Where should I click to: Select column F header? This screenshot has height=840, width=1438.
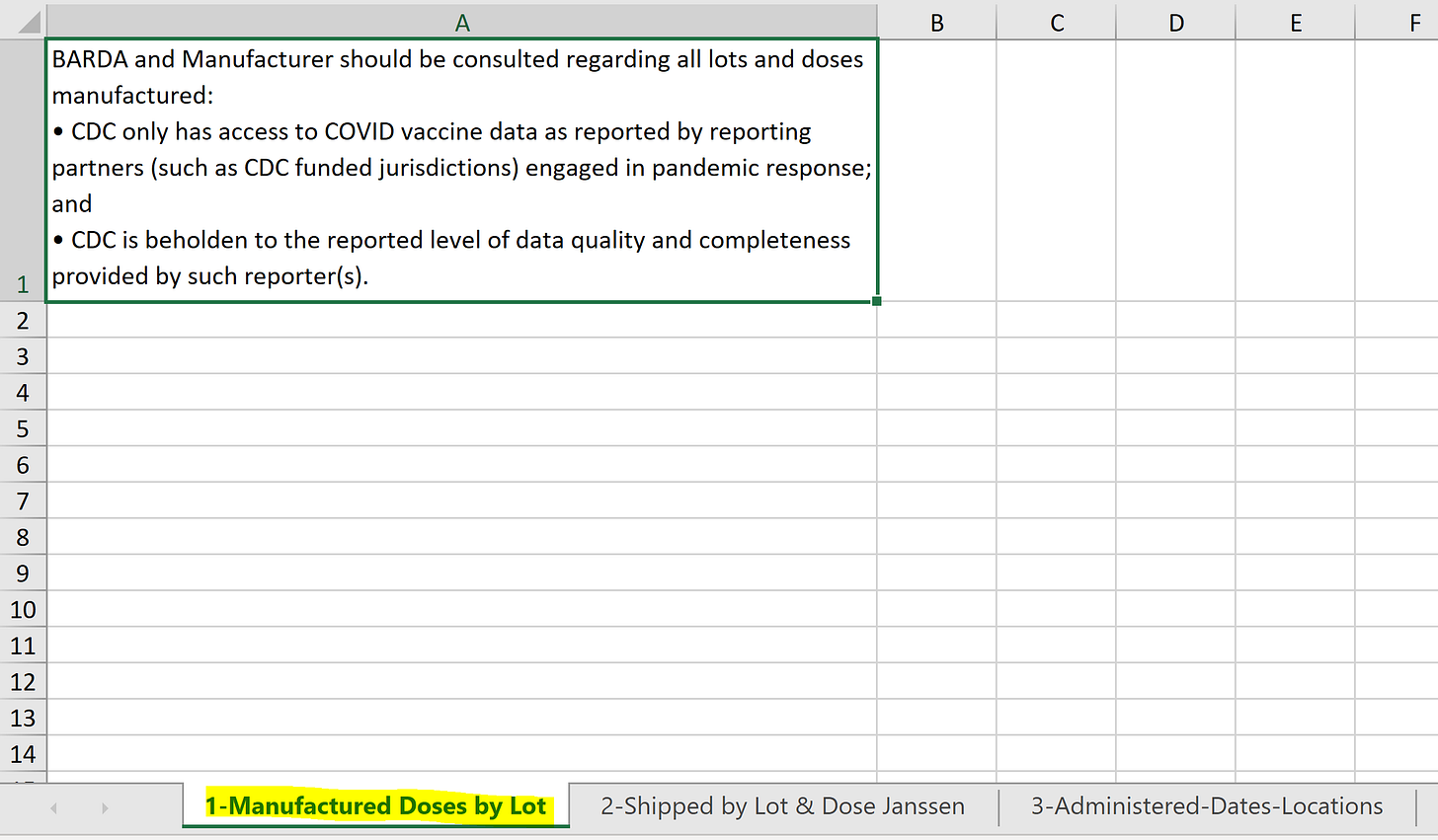point(1398,23)
